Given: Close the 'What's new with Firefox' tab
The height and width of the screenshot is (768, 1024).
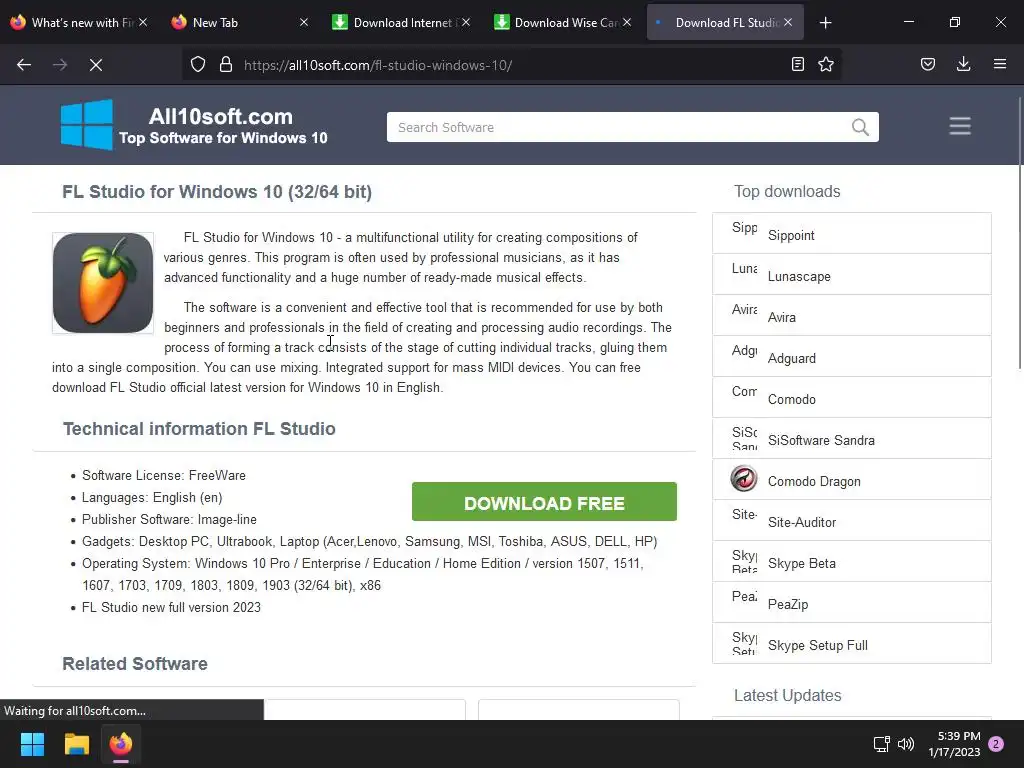Looking at the screenshot, I should coord(143,22).
